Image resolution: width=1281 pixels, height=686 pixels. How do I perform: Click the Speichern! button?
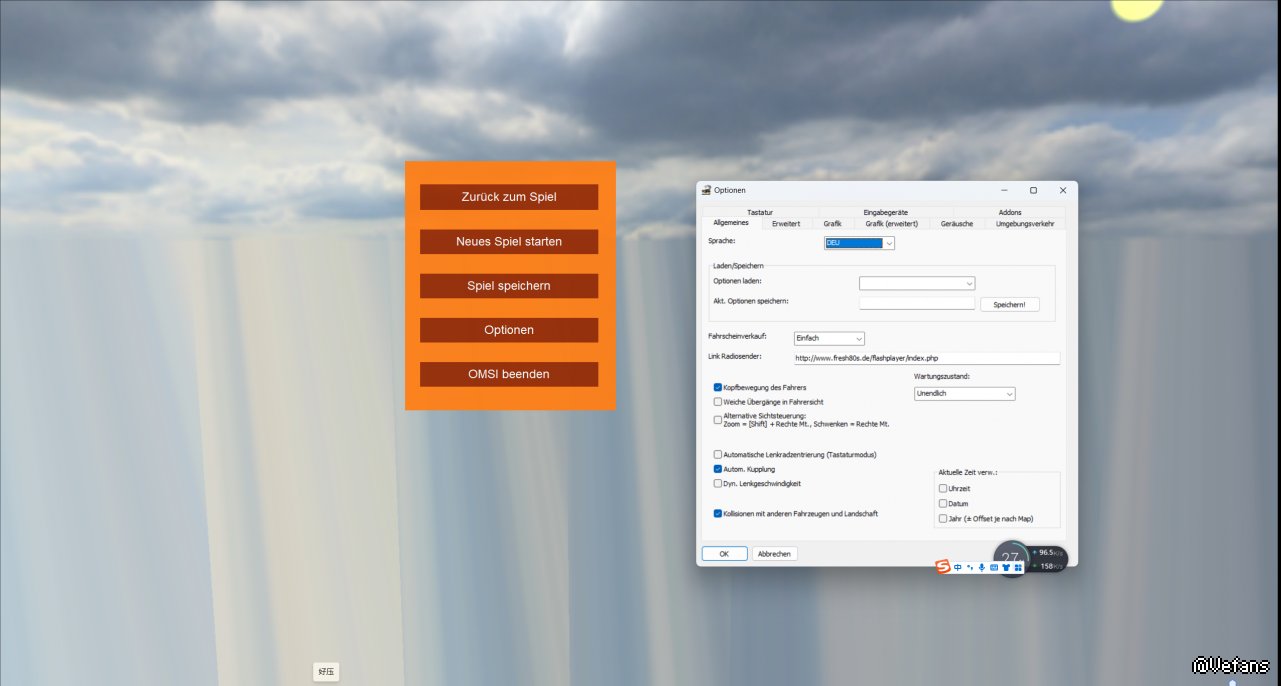tap(1009, 304)
